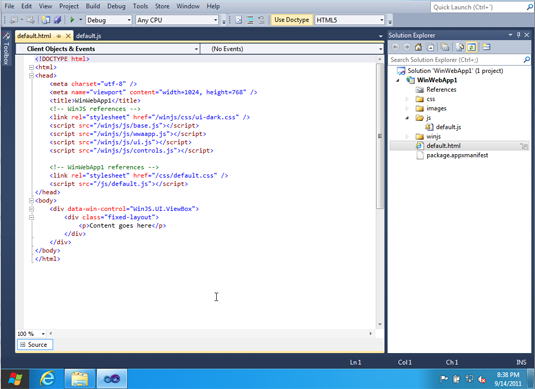
Task: Click the Format Document icon left of Use Doctype
Action: tap(239, 20)
